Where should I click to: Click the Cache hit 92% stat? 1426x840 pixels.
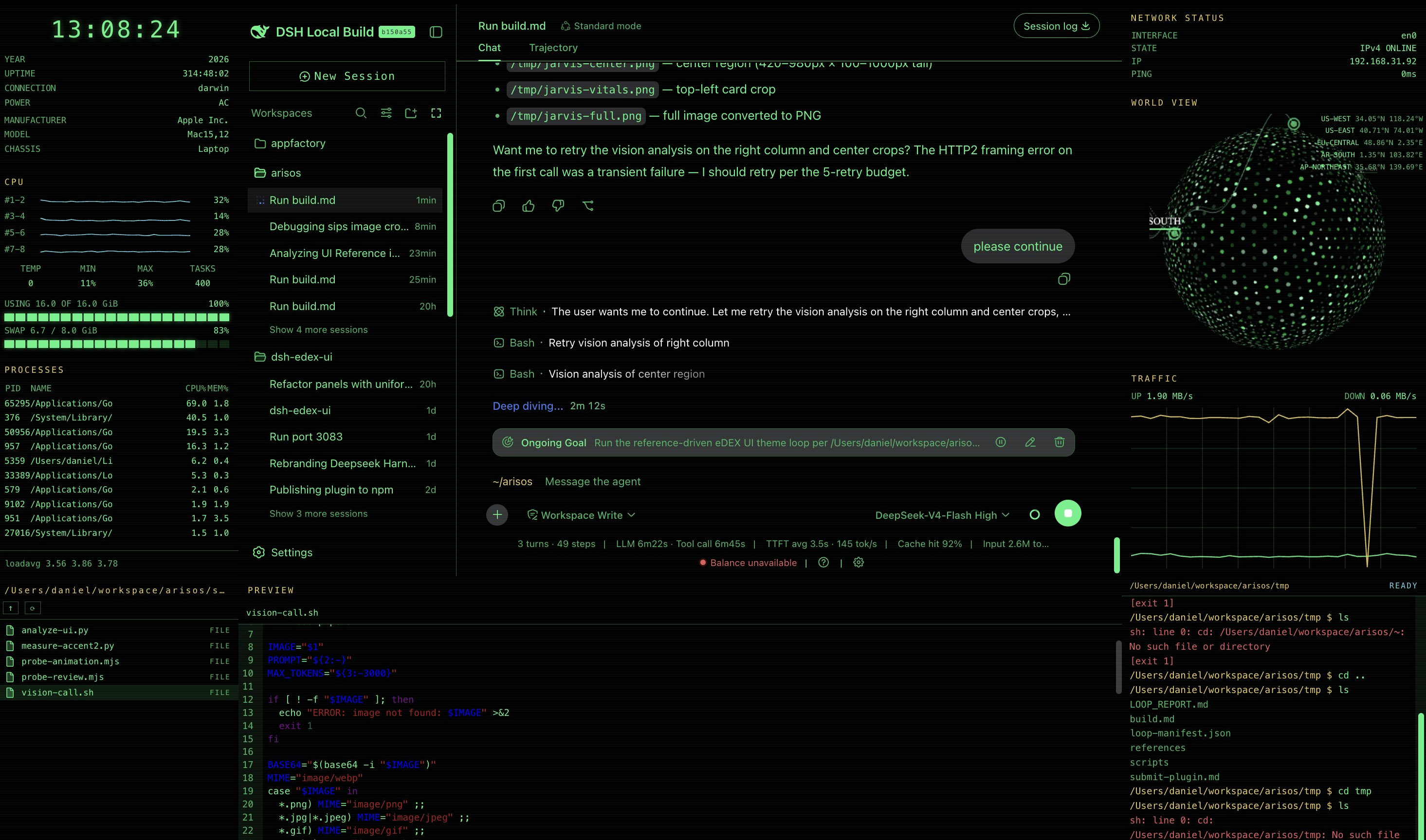pyautogui.click(x=929, y=544)
